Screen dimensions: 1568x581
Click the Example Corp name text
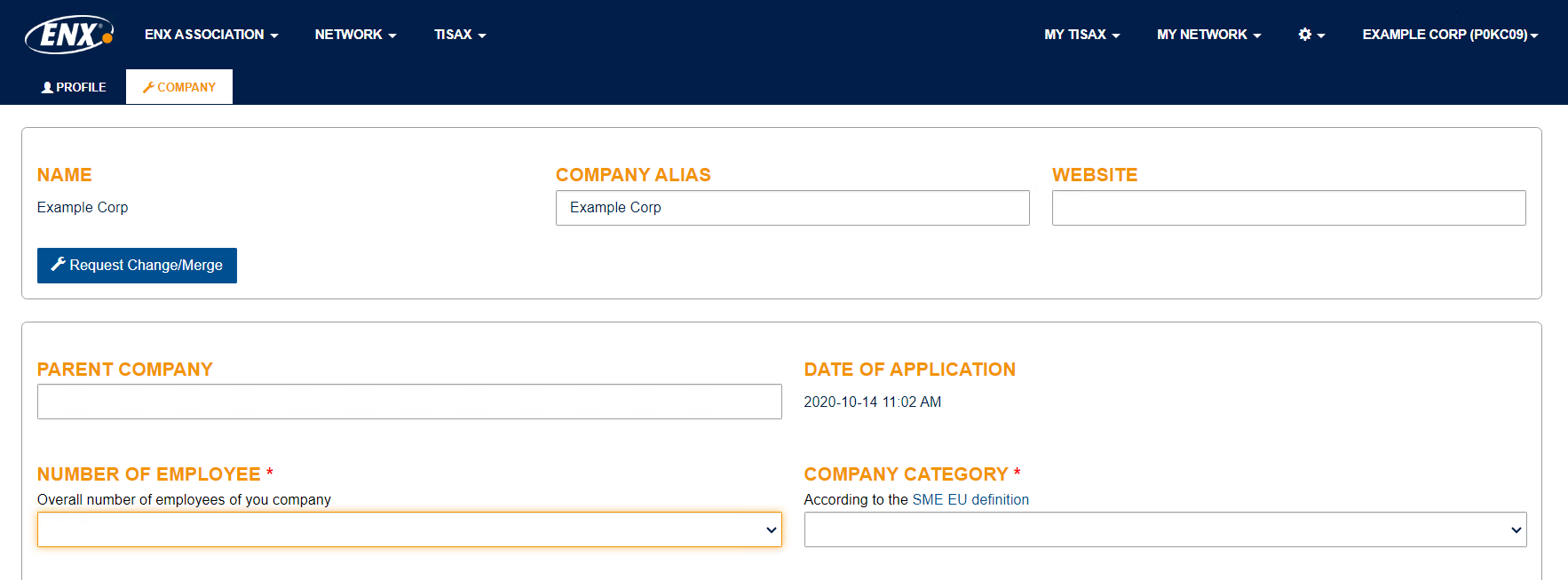pos(83,207)
